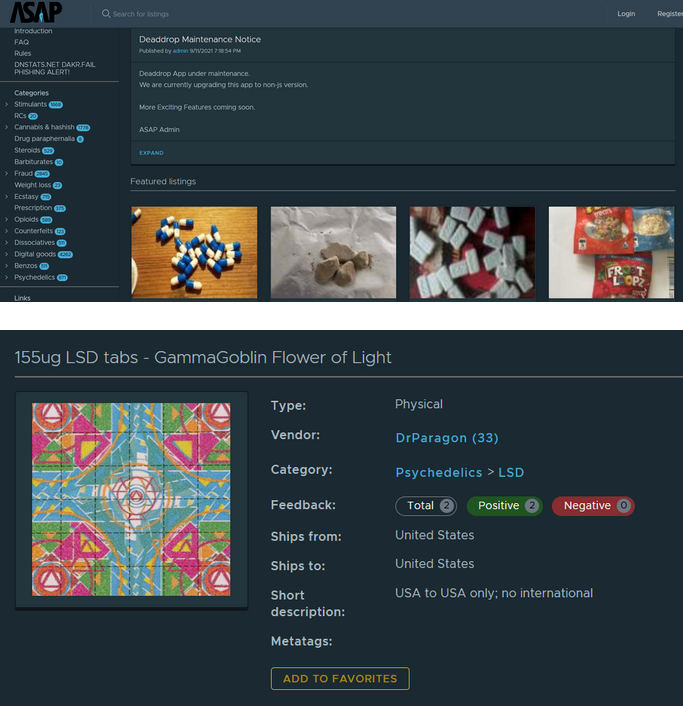Viewport: 683px width, 706px height.
Task: Click the blotter art product image
Action: coord(131,499)
